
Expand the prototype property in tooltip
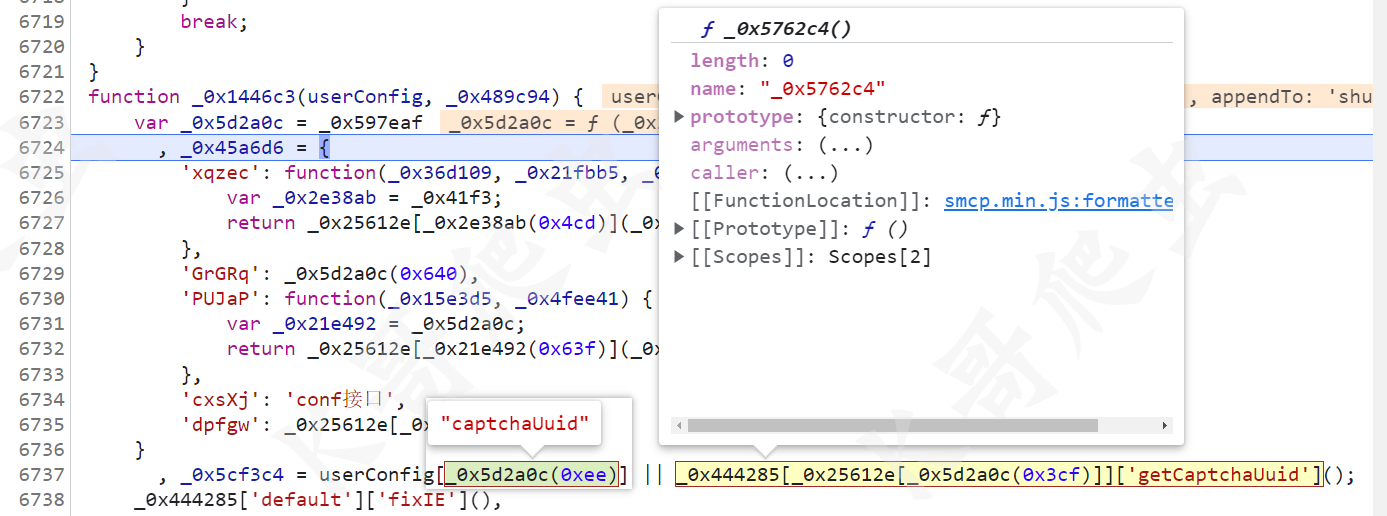pos(680,117)
